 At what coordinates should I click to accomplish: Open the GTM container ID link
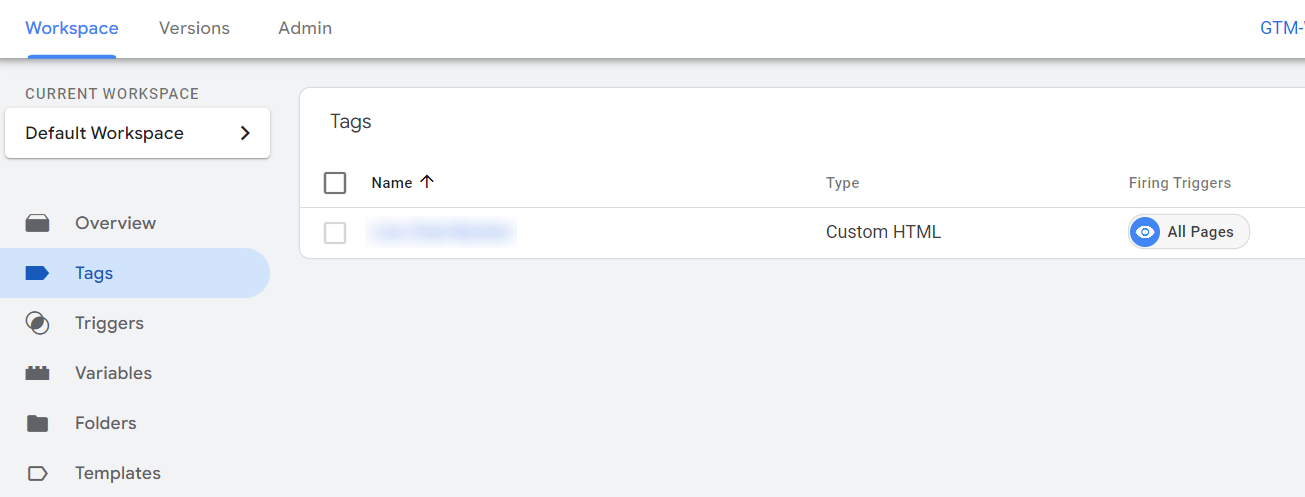point(1281,28)
